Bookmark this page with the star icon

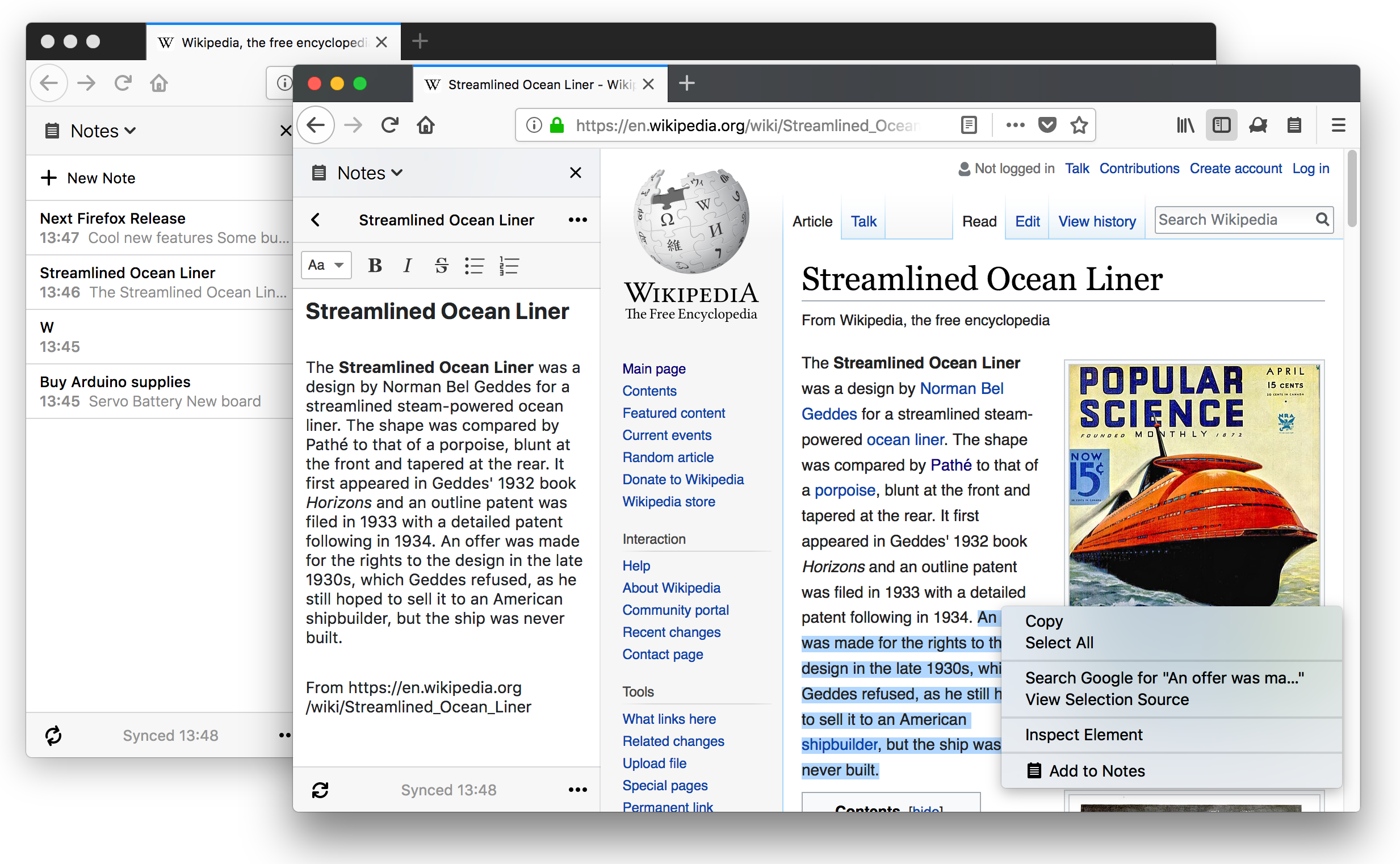1079,124
